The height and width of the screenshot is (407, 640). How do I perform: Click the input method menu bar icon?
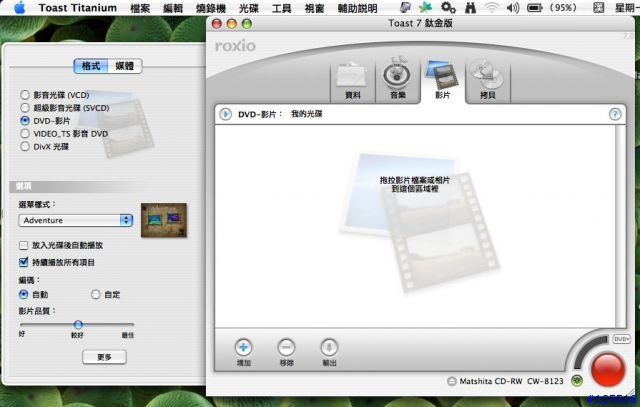coord(598,7)
